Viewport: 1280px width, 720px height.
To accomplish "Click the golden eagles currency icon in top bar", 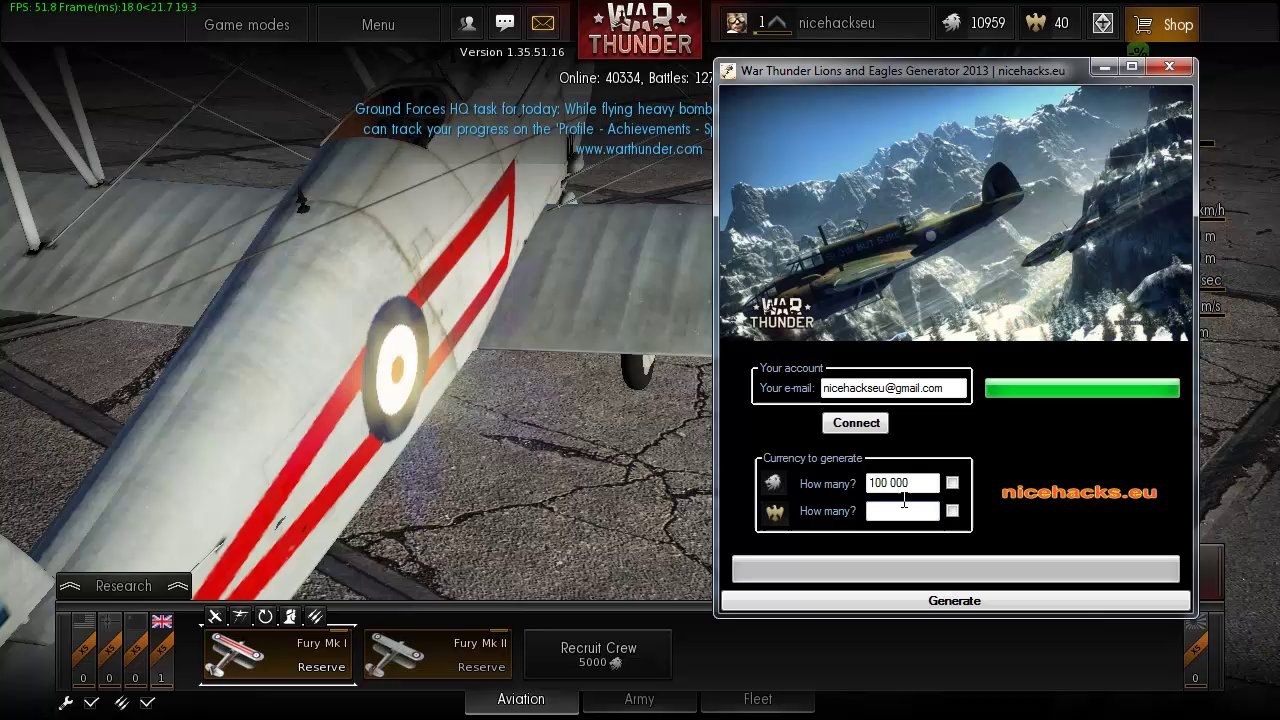I will pos(1036,23).
